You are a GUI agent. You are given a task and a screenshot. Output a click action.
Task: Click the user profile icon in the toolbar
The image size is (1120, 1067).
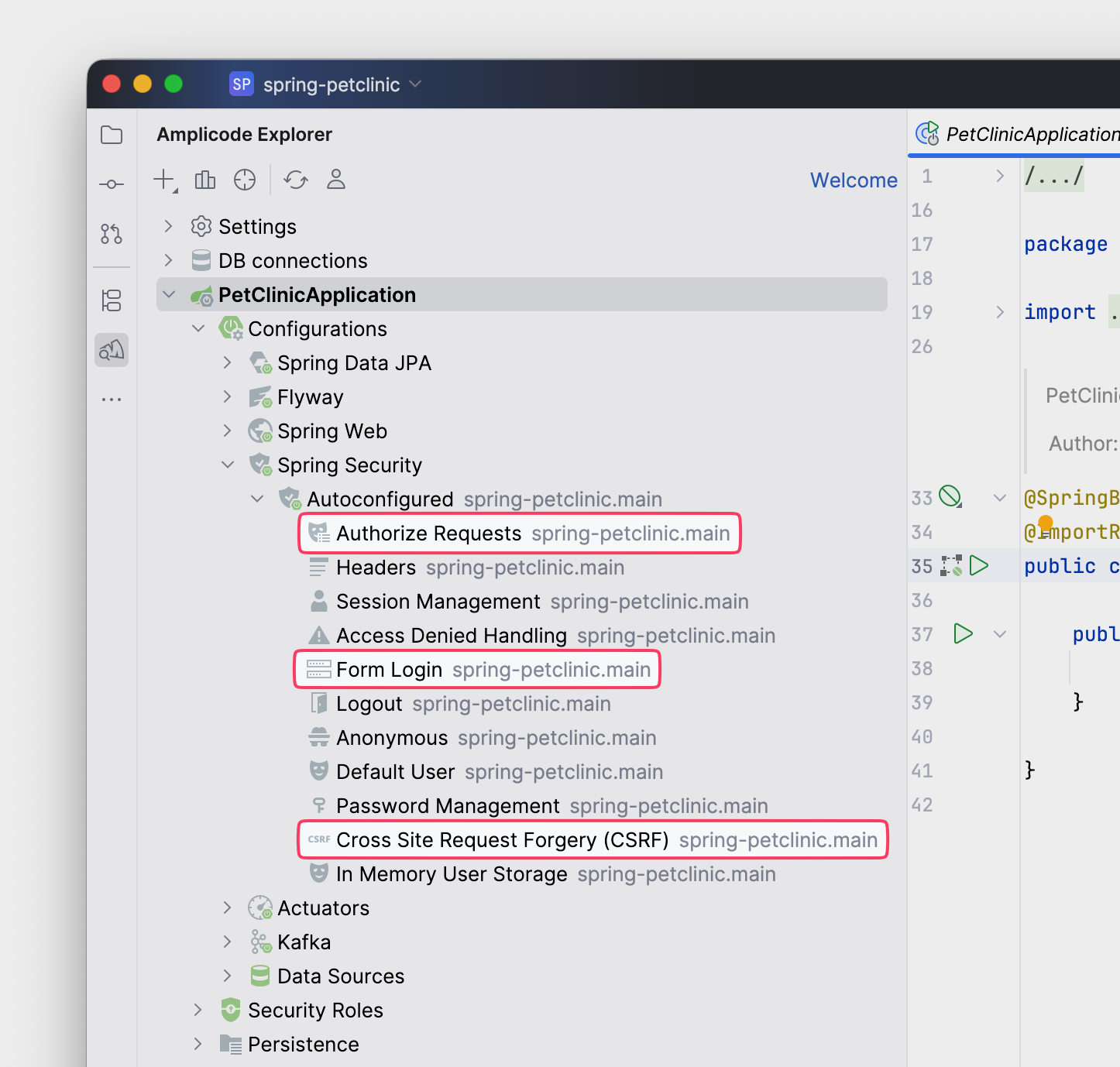tap(335, 180)
